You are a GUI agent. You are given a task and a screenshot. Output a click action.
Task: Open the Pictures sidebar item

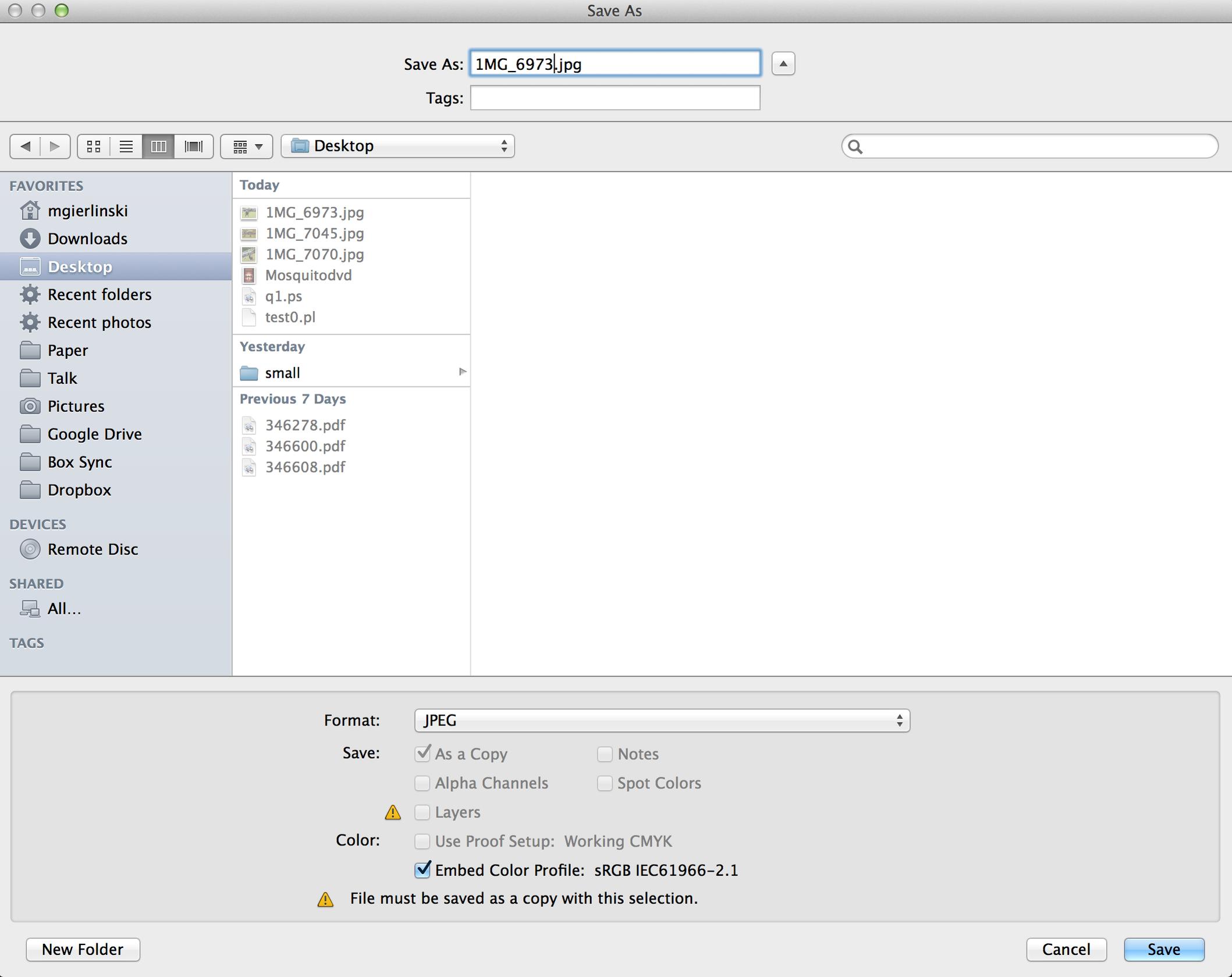[x=76, y=406]
